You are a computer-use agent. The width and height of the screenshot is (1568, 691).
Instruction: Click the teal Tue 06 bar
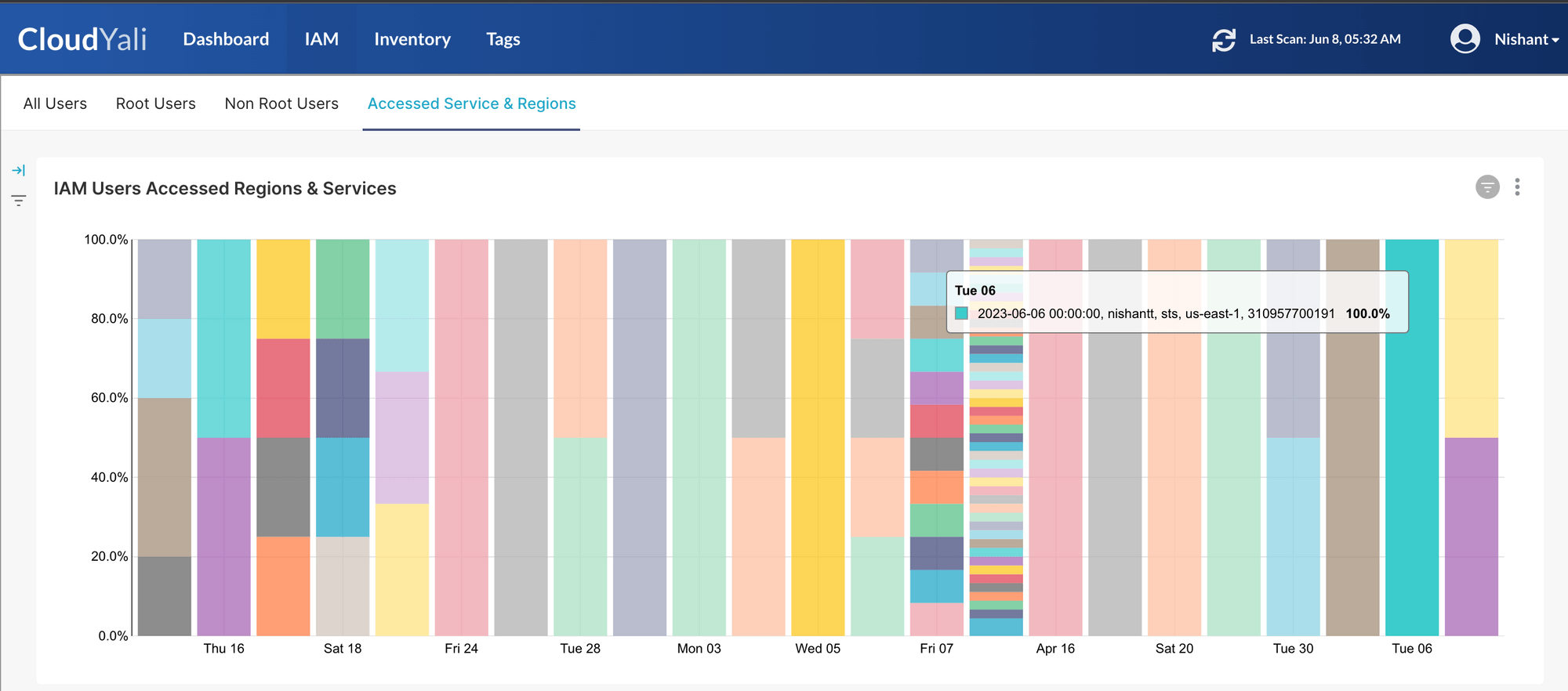pyautogui.click(x=1411, y=470)
